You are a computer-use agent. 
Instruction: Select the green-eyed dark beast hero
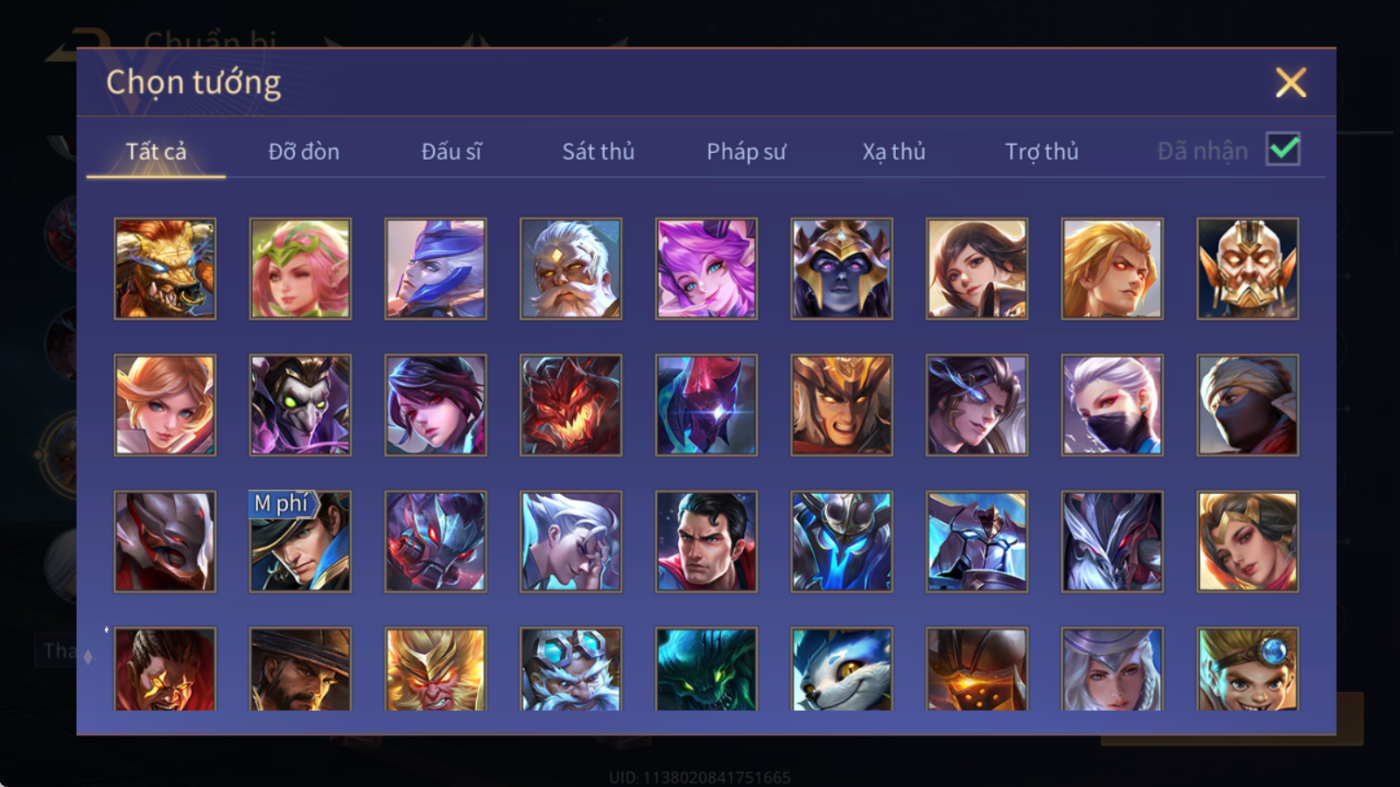(x=706, y=669)
